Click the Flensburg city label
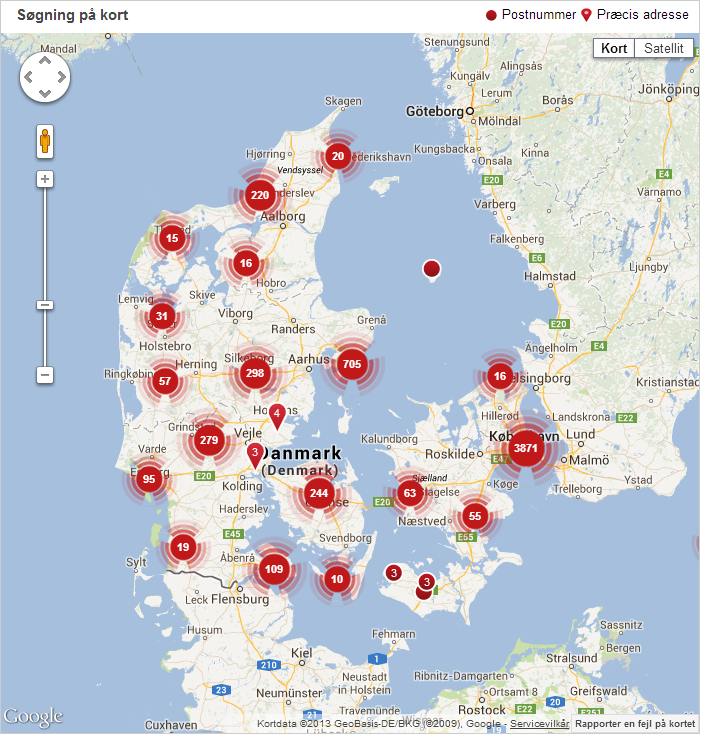 click(x=240, y=599)
